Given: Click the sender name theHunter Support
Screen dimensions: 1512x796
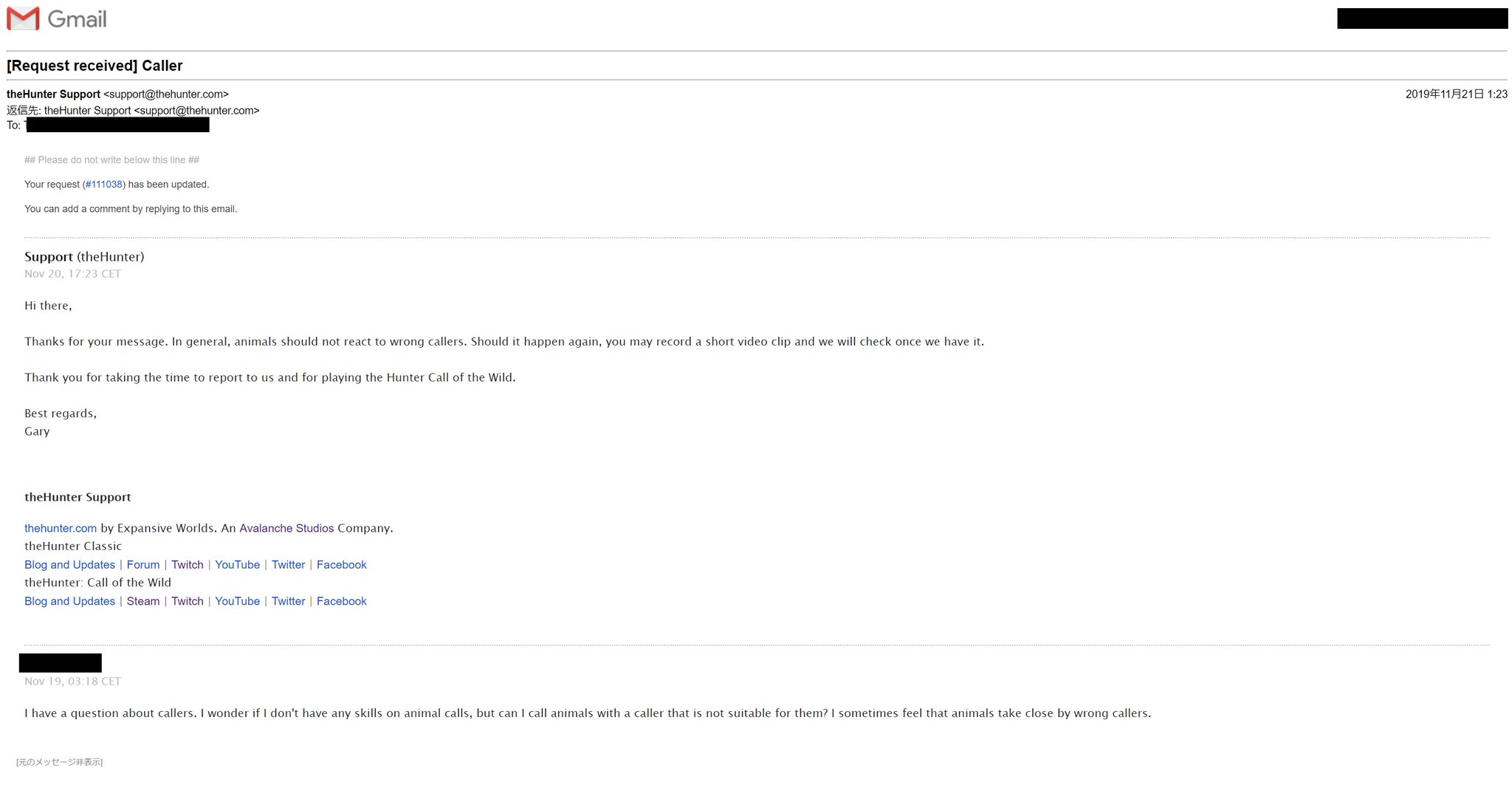Looking at the screenshot, I should pyautogui.click(x=53, y=95).
